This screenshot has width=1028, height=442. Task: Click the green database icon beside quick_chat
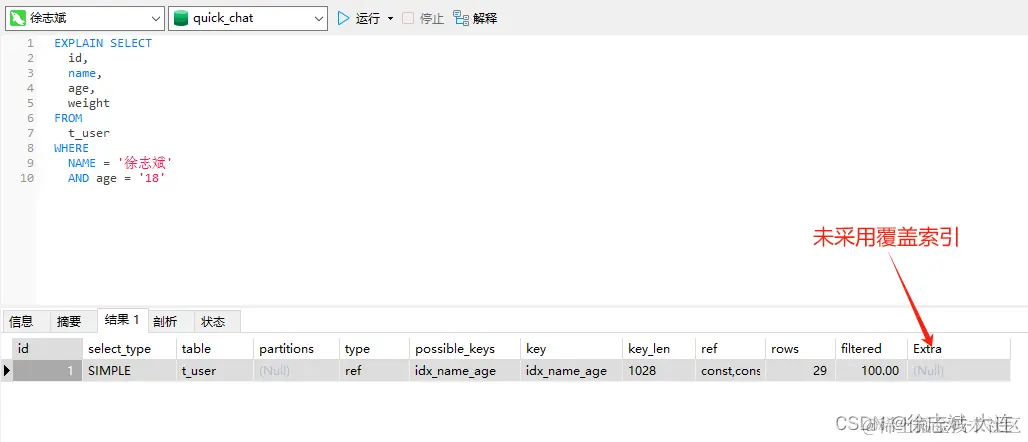click(181, 18)
